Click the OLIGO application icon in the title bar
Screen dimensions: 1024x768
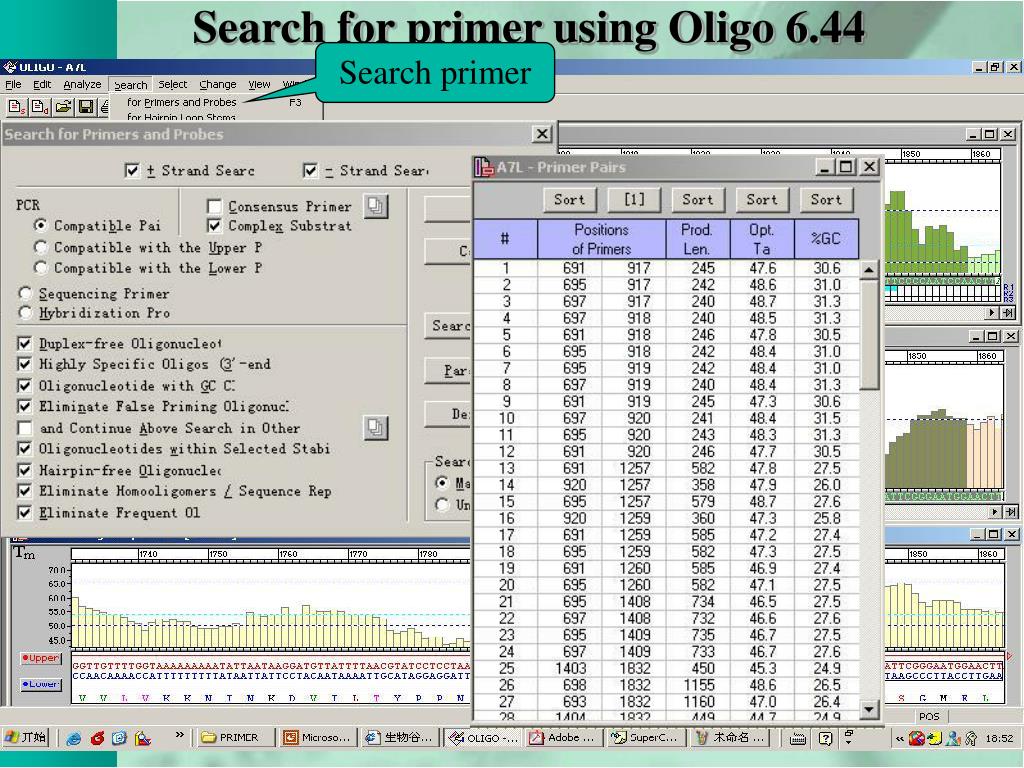pos(9,67)
